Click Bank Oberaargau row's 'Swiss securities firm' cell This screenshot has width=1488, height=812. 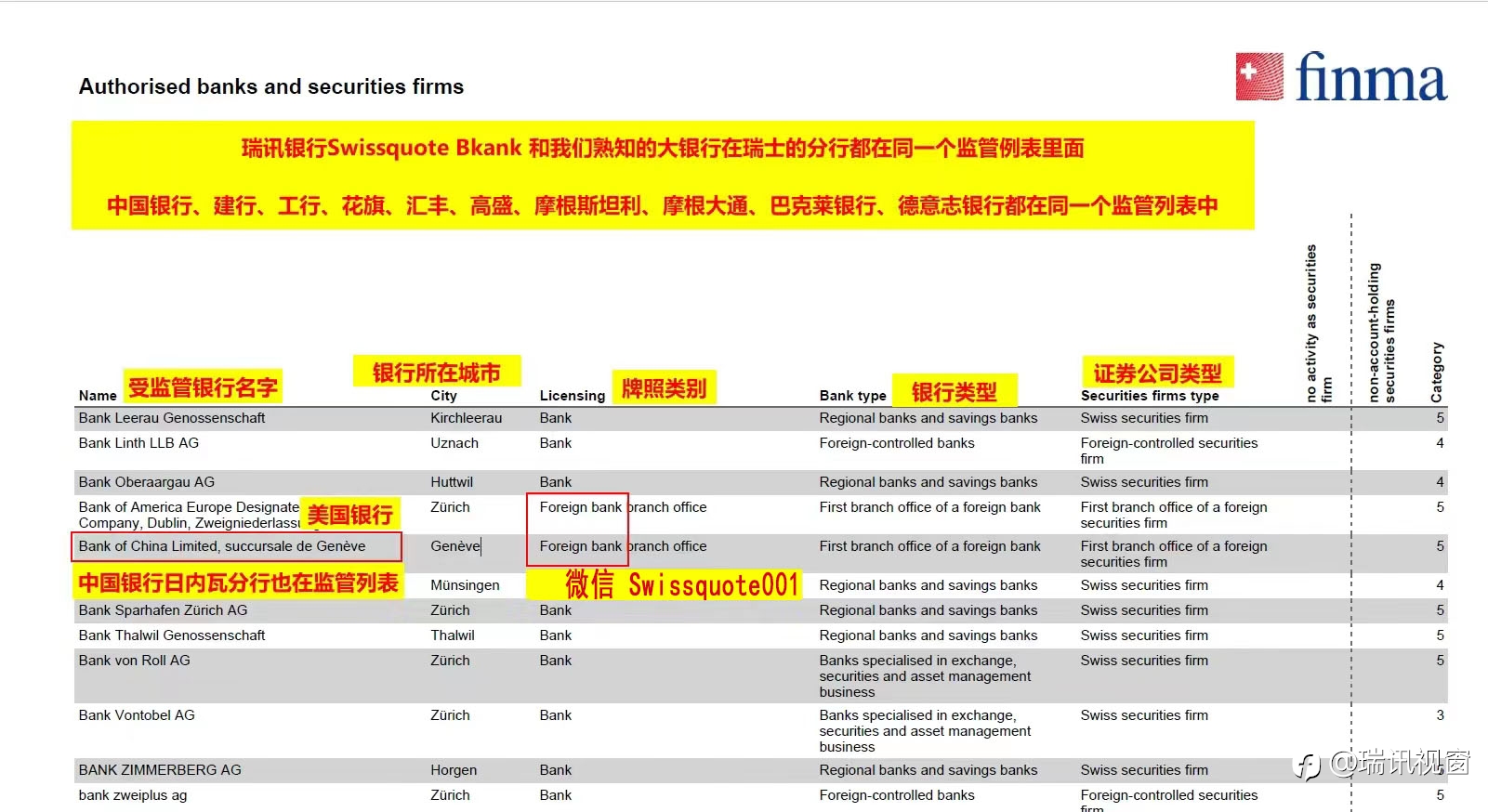tap(1144, 482)
